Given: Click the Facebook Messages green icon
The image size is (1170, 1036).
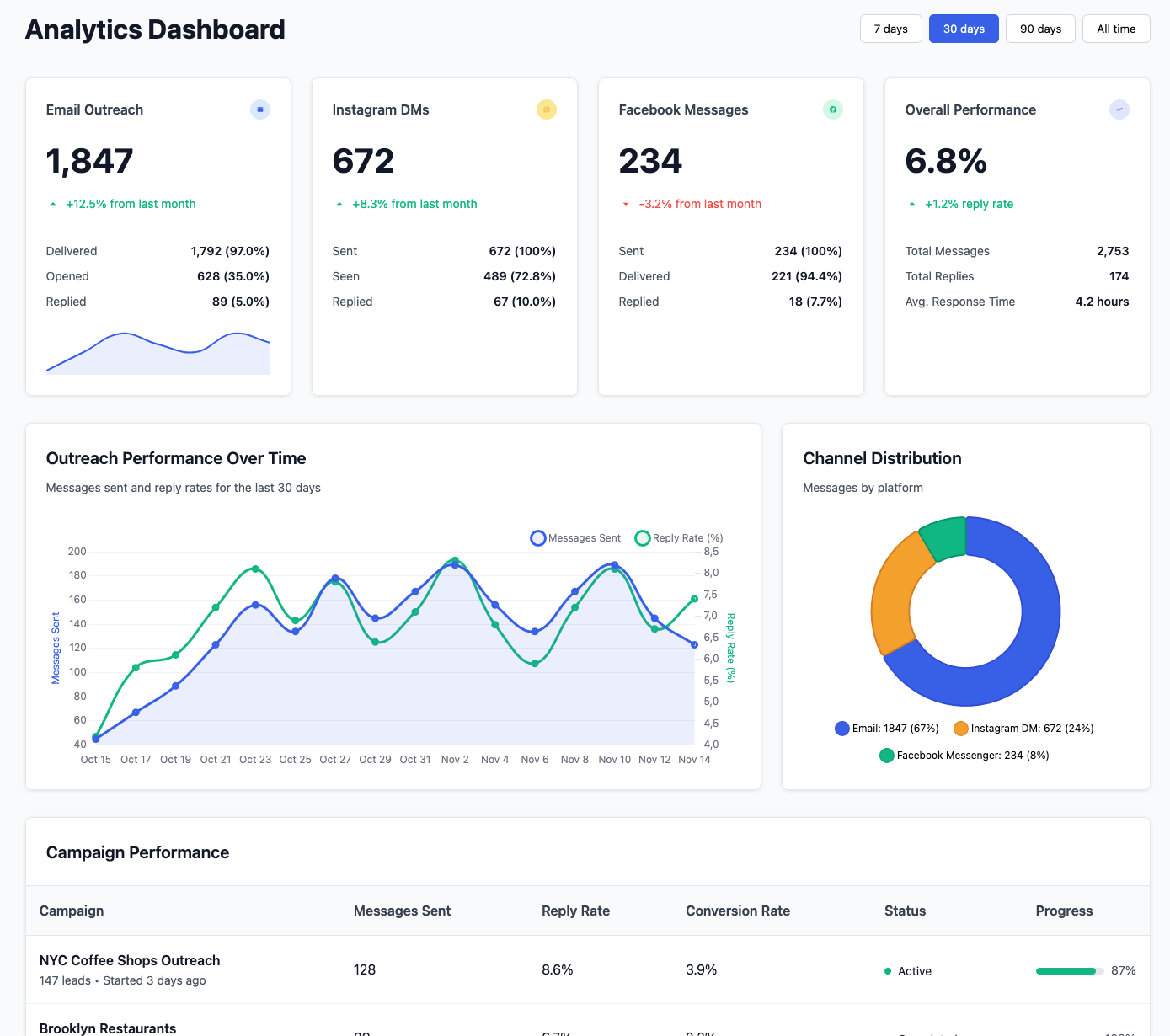Looking at the screenshot, I should click(833, 109).
